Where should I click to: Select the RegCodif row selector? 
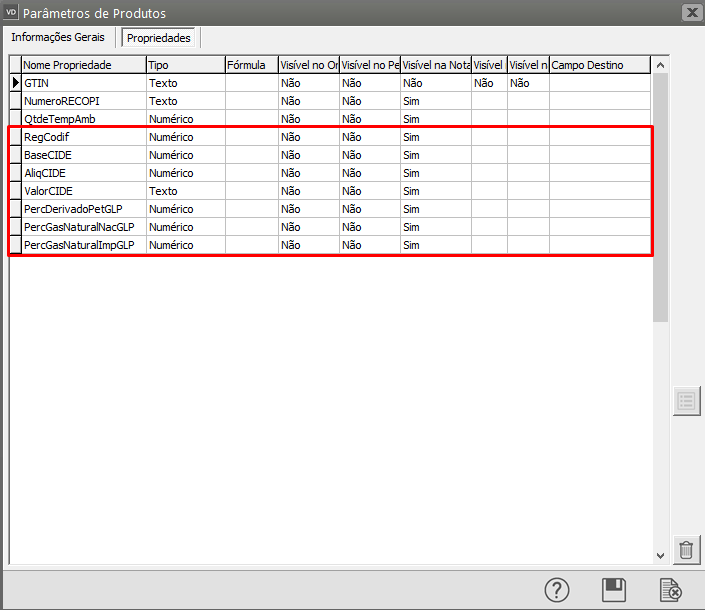(16, 137)
